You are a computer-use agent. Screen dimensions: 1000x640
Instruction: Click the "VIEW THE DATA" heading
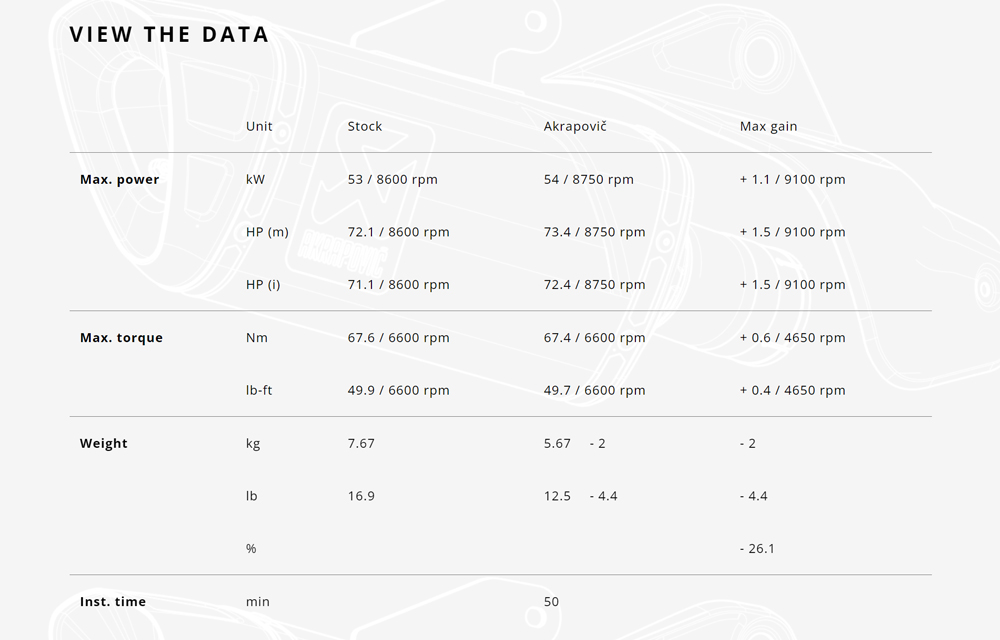point(169,34)
